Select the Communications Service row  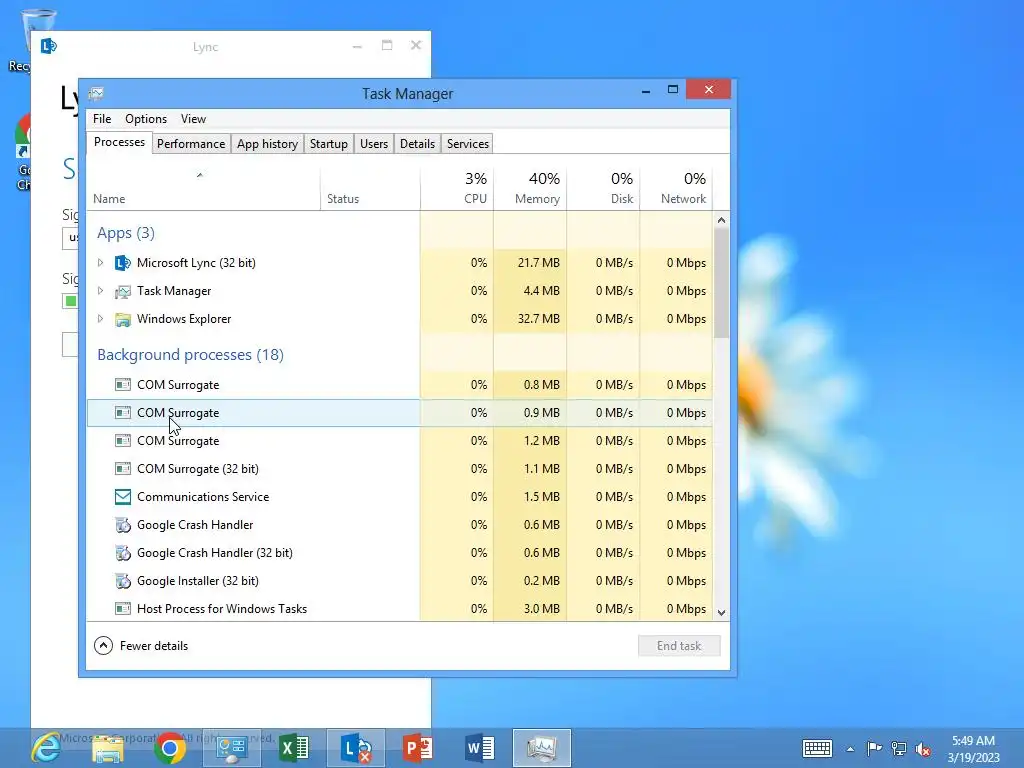click(x=400, y=497)
